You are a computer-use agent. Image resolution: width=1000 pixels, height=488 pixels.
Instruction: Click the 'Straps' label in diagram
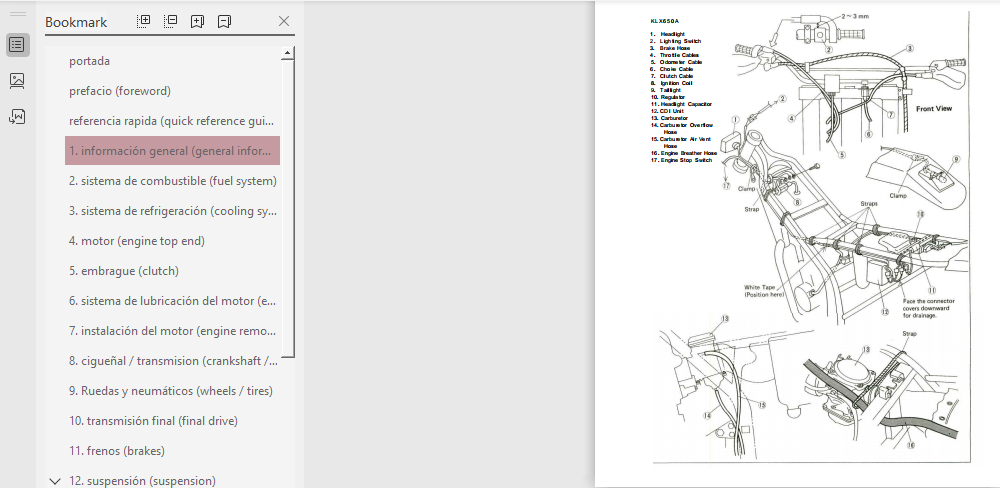coord(869,204)
